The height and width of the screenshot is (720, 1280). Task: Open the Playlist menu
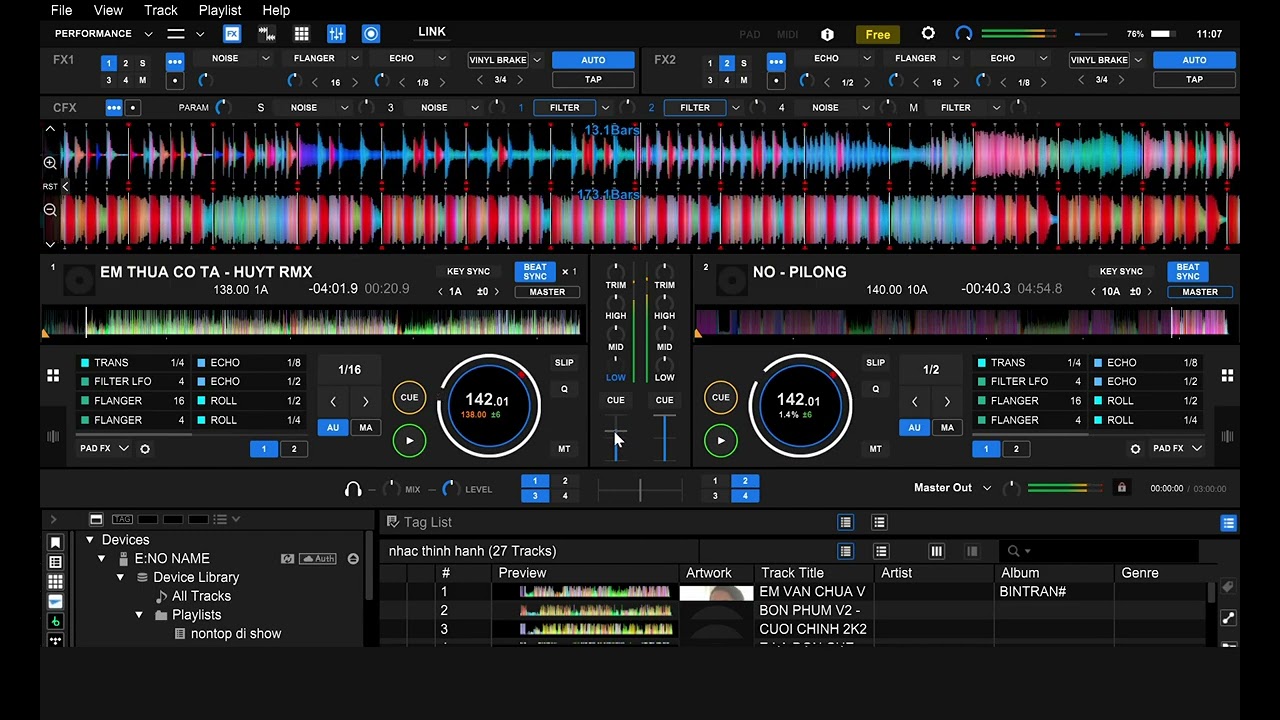[x=220, y=10]
